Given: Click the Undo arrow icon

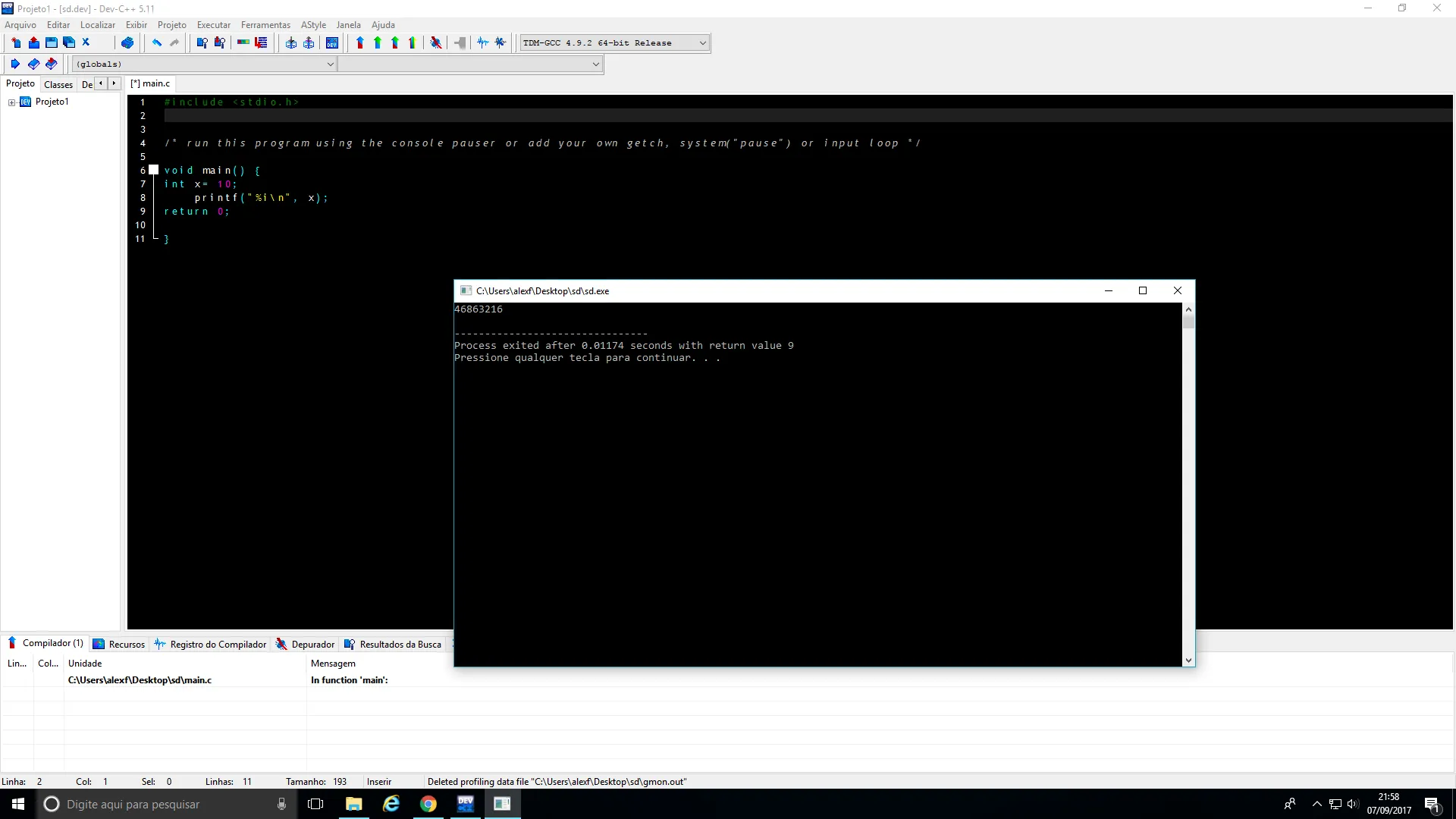Looking at the screenshot, I should click(x=156, y=43).
